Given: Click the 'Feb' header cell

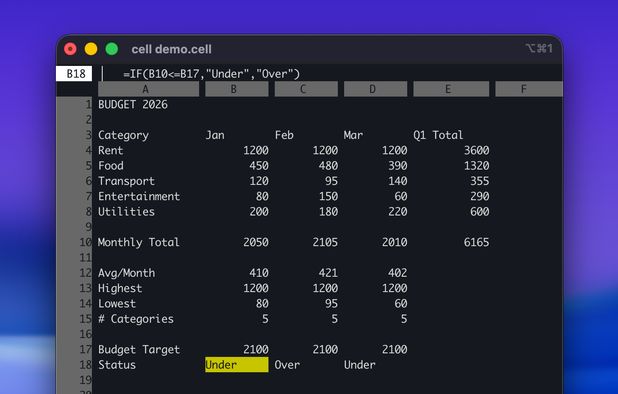Looking at the screenshot, I should coord(284,135).
